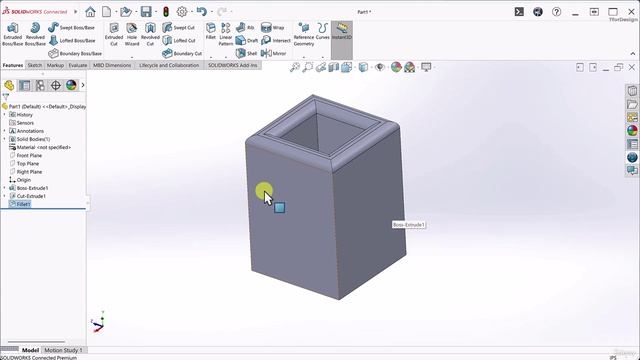Open the DisplayManager color sphere tab
Screen dimensions: 640x360
pyautogui.click(x=71, y=85)
